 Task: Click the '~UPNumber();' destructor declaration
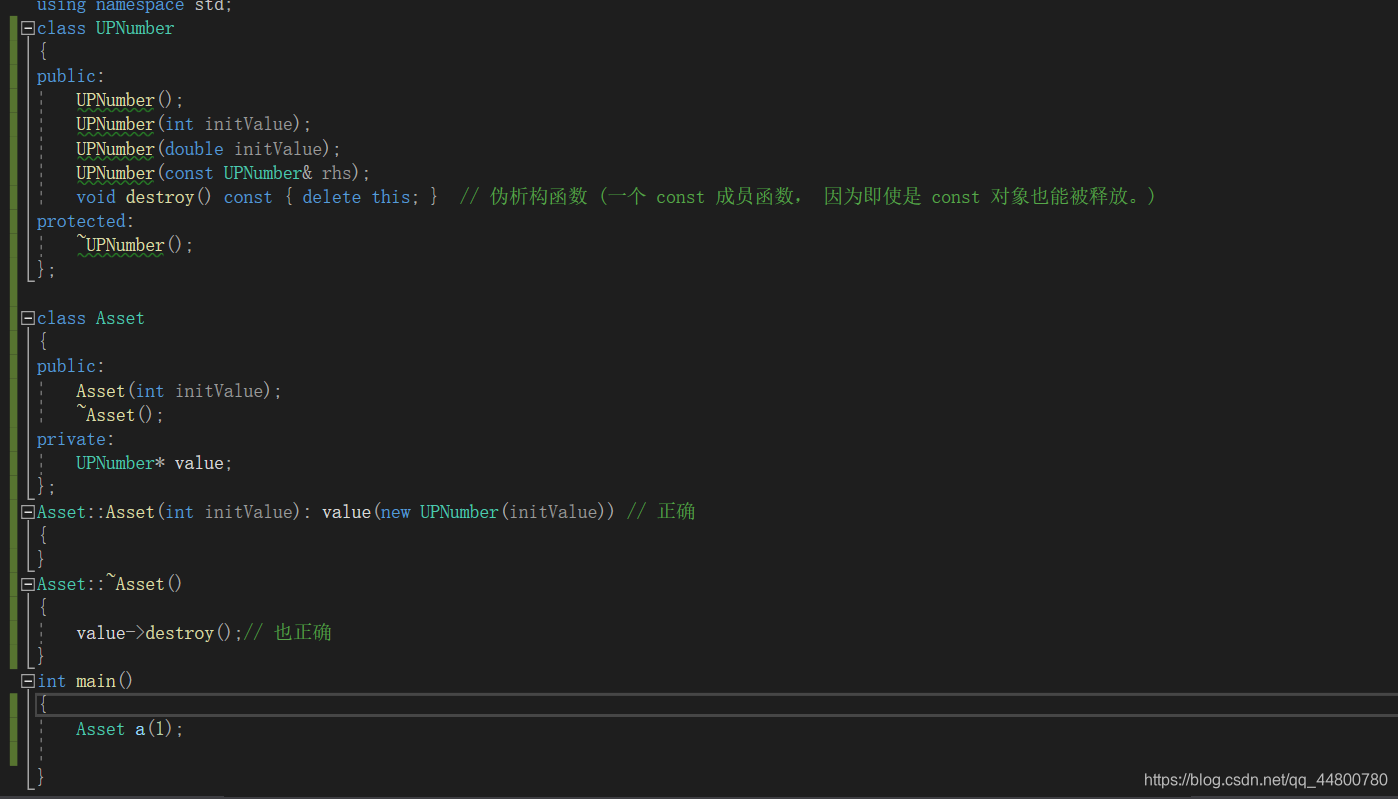135,245
